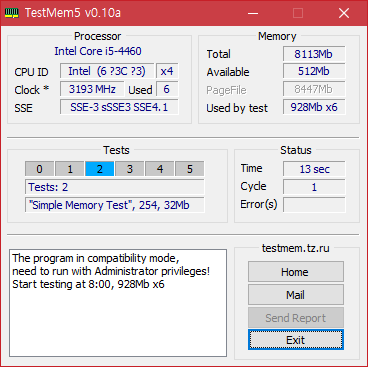Click the '"Simple Memory Test", 254, 32Mb' field
The image size is (368, 367).
(x=115, y=205)
